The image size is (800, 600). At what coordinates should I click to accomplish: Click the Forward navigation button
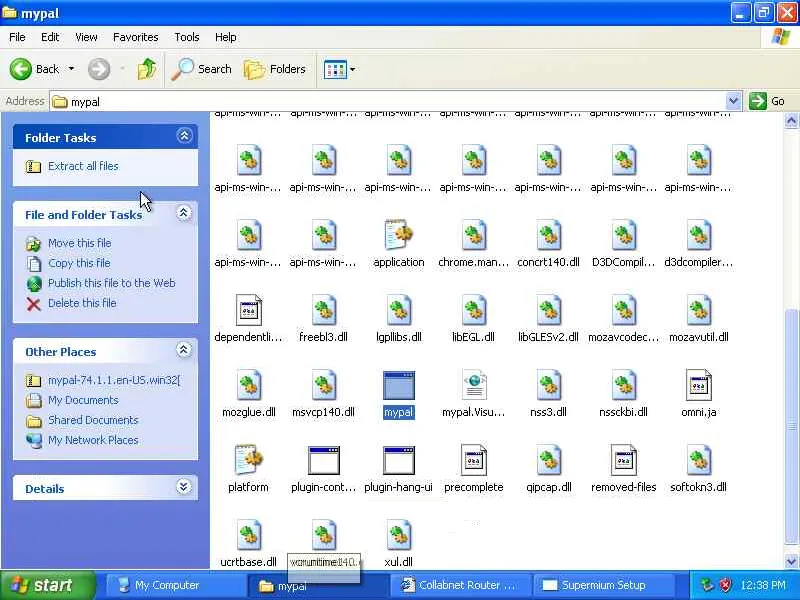pyautogui.click(x=99, y=69)
